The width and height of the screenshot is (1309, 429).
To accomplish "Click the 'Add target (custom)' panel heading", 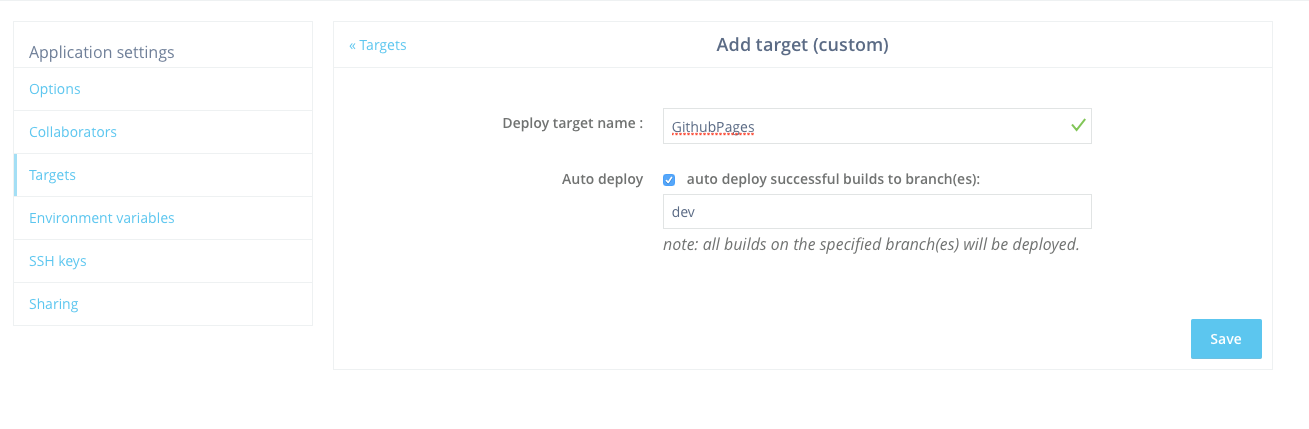I will click(802, 45).
